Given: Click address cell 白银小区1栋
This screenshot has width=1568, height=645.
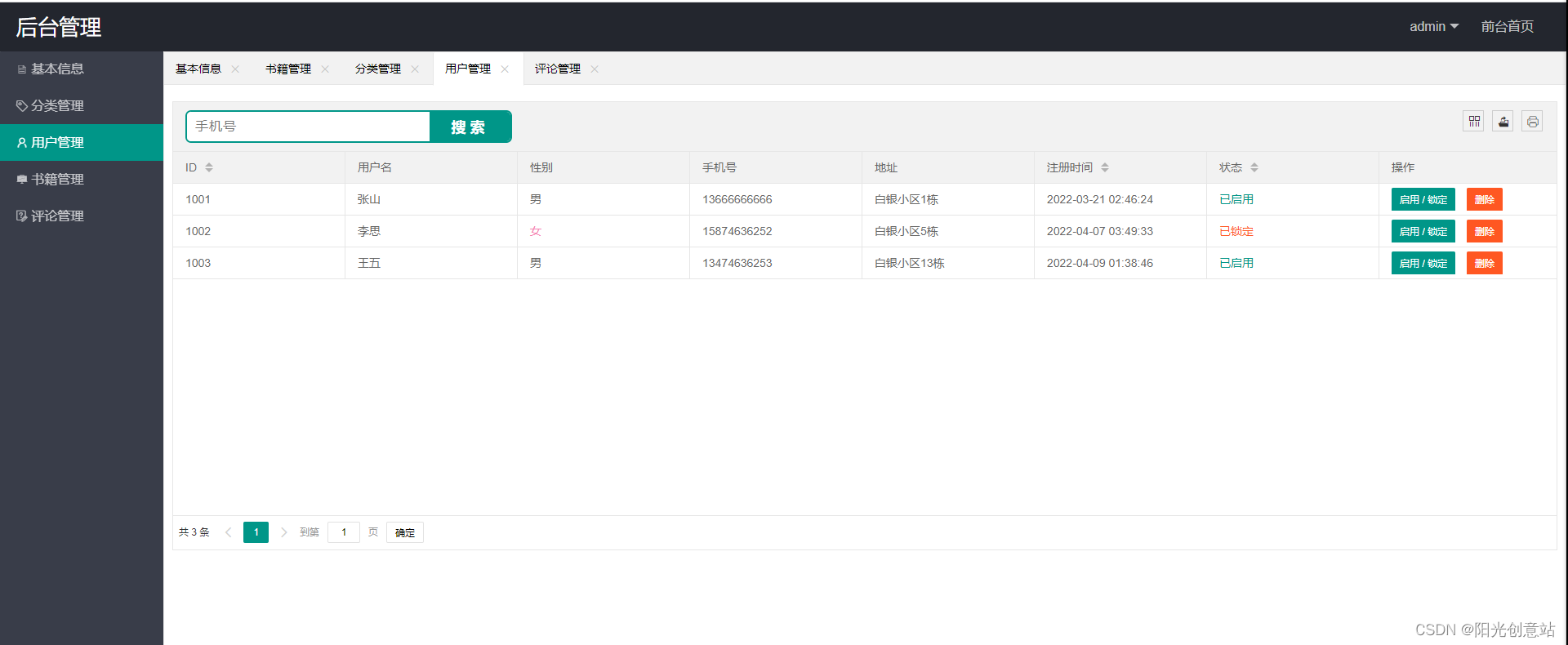Looking at the screenshot, I should coord(906,199).
